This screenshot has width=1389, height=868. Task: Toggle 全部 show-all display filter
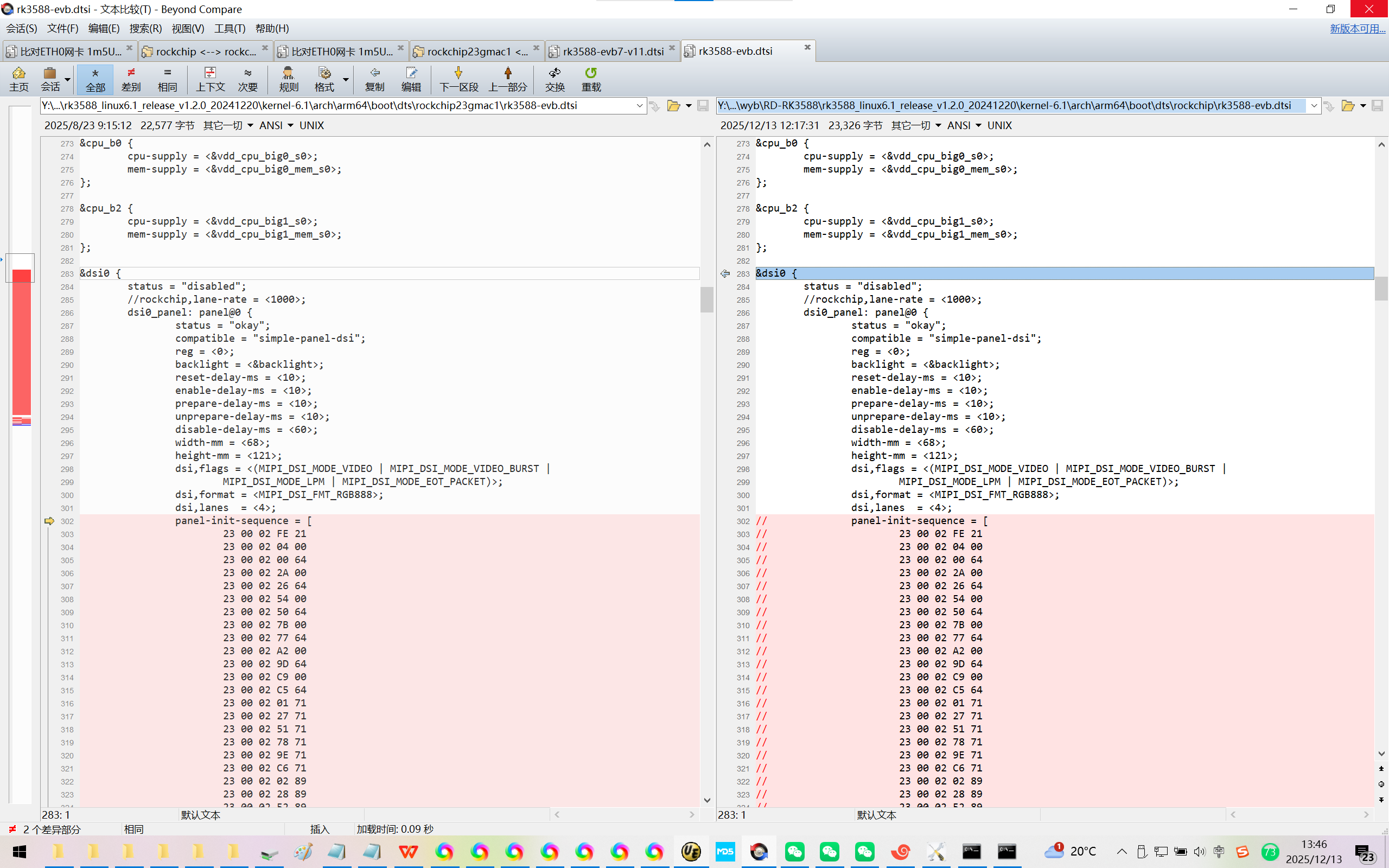tap(95, 79)
